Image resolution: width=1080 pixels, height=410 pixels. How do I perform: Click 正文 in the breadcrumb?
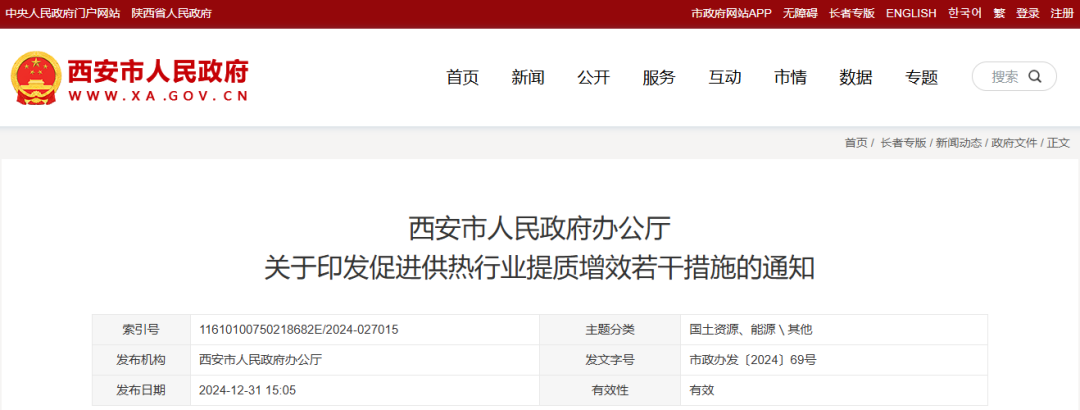coord(1059,143)
